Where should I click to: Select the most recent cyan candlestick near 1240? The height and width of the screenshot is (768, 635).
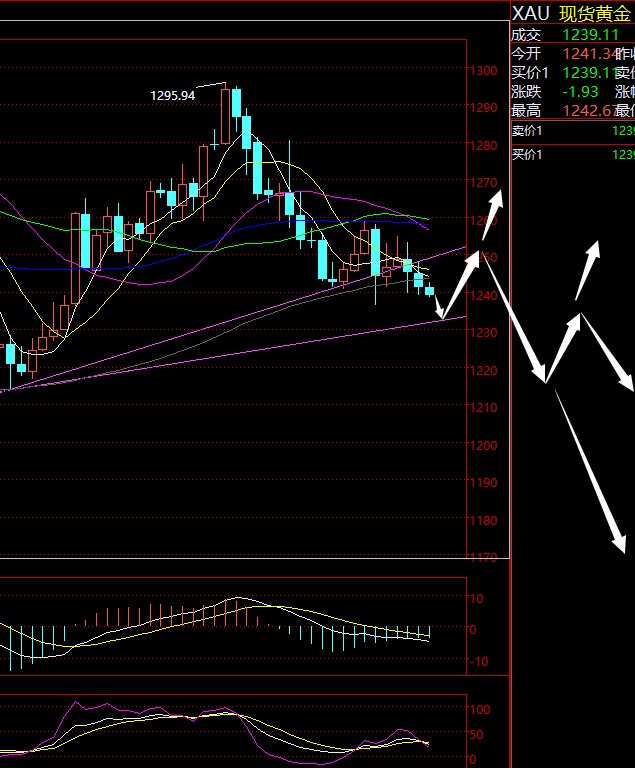pyautogui.click(x=429, y=290)
